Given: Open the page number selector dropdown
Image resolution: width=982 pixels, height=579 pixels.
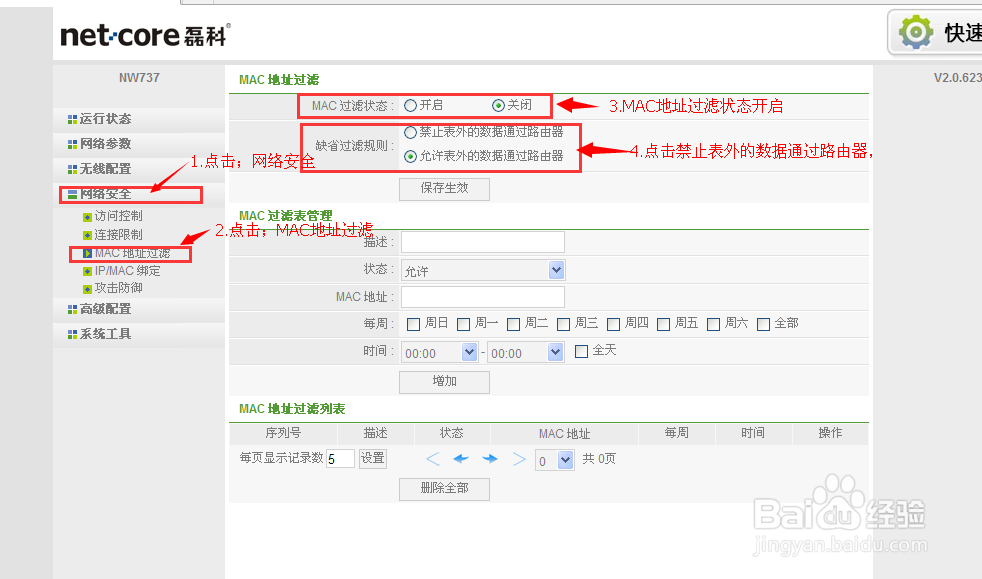Looking at the screenshot, I should tap(554, 458).
